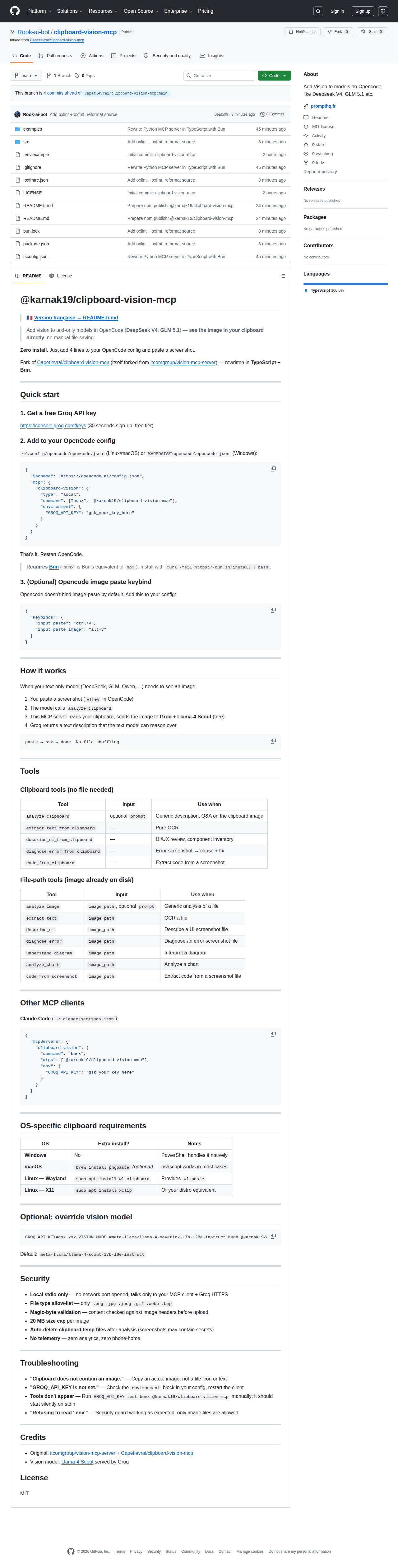Open the Security and quality tab

click(x=167, y=55)
